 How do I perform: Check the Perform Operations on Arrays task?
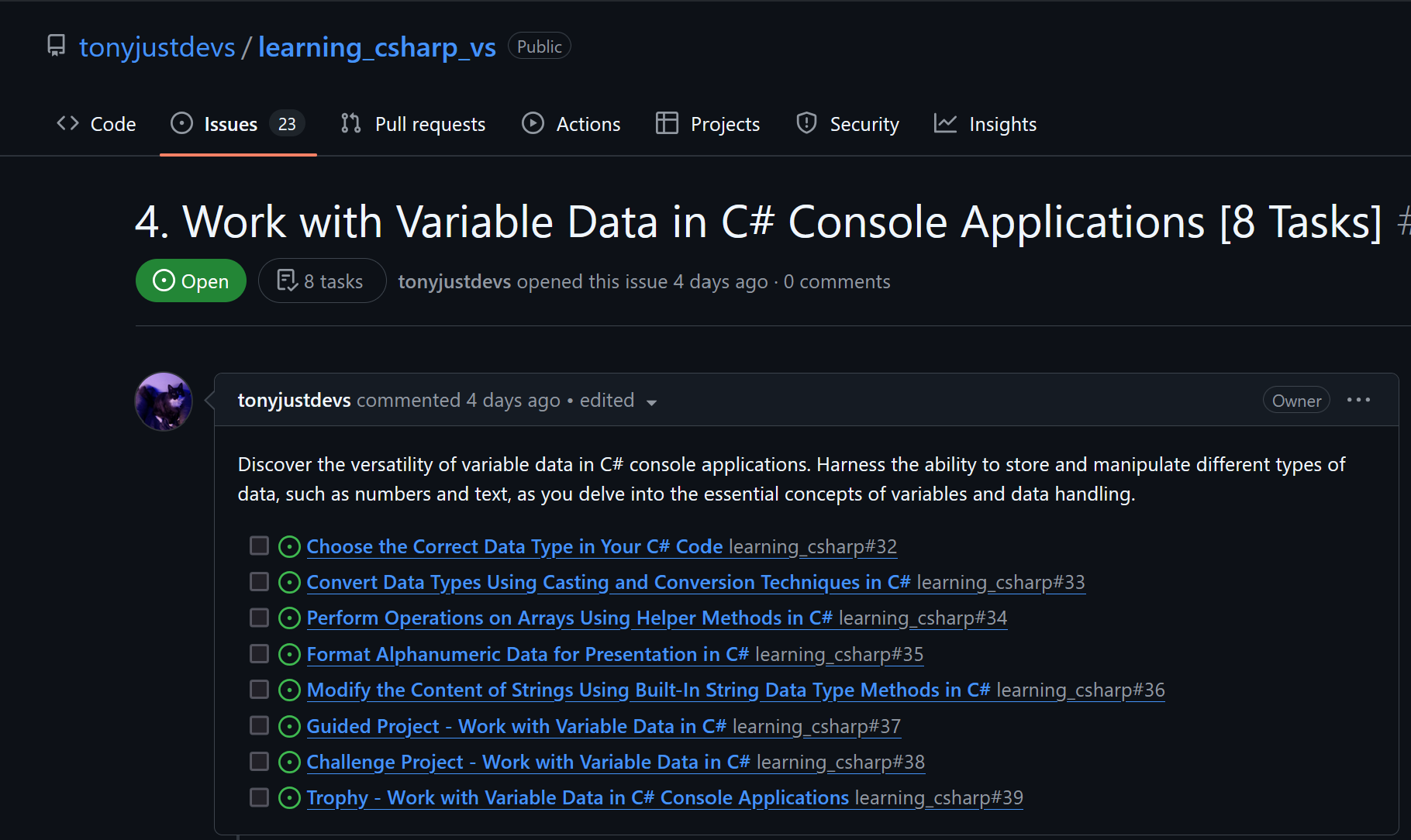tap(259, 618)
